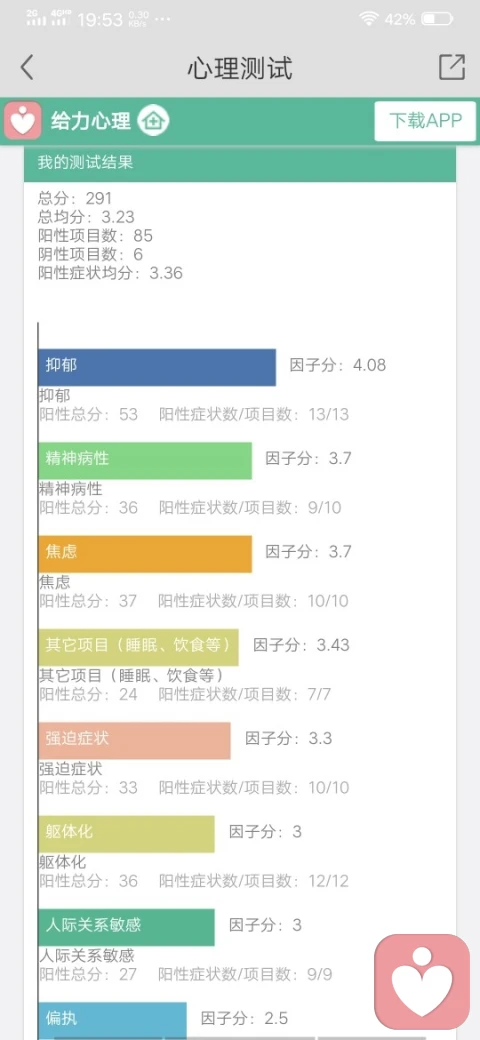Open the green house home icon
Screen dimensions: 480x1040
point(153,121)
